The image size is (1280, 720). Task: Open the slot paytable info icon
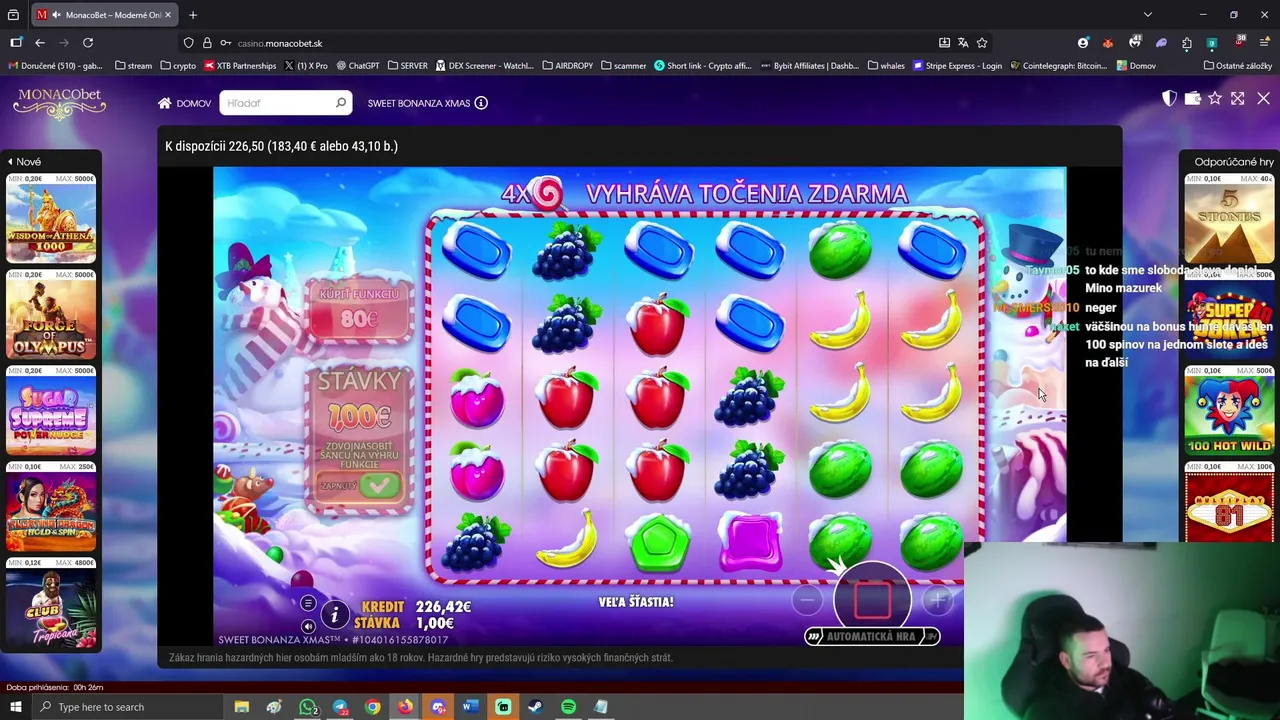[x=335, y=614]
